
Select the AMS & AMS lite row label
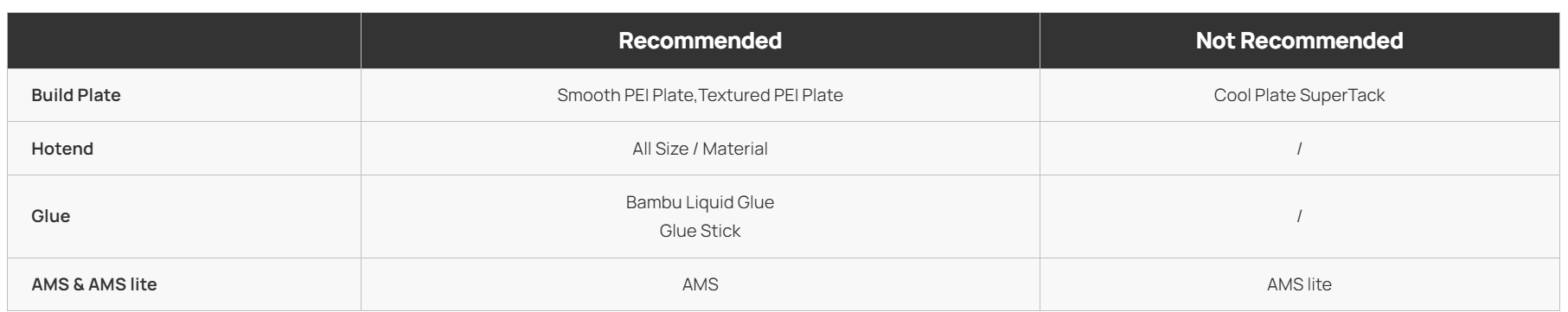pyautogui.click(x=94, y=284)
